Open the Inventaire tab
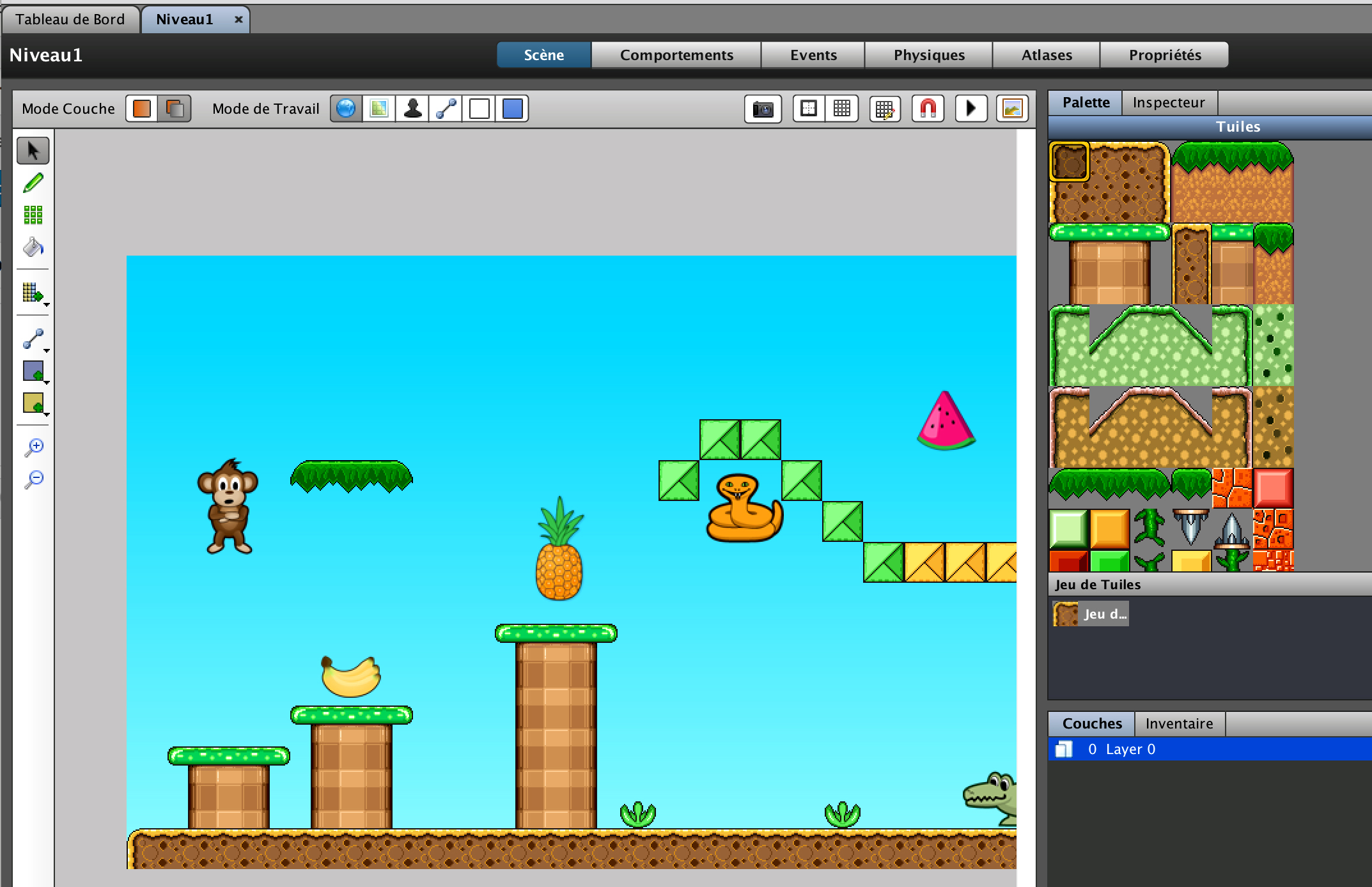 pos(1178,723)
